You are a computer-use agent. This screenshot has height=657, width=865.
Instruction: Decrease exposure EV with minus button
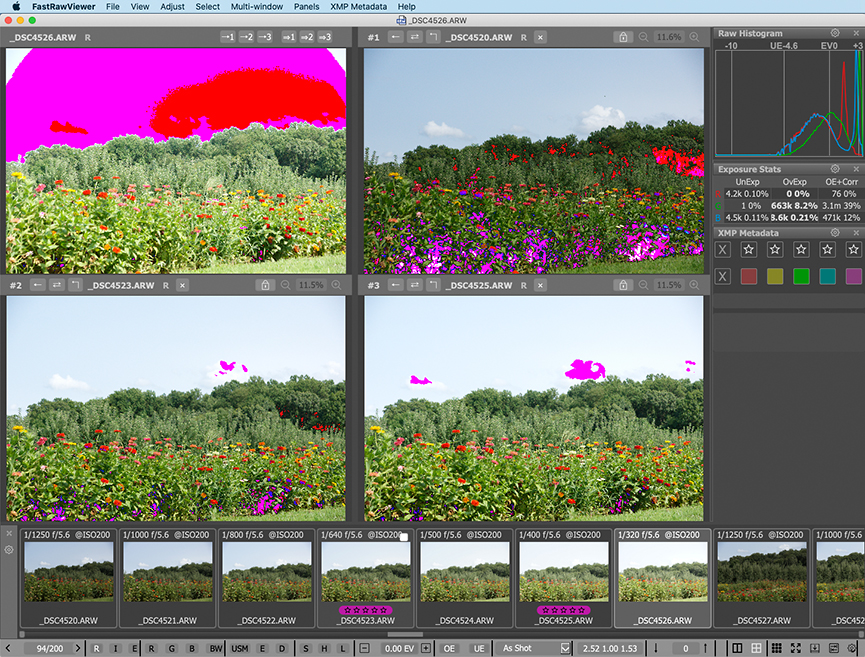pyautogui.click(x=364, y=648)
